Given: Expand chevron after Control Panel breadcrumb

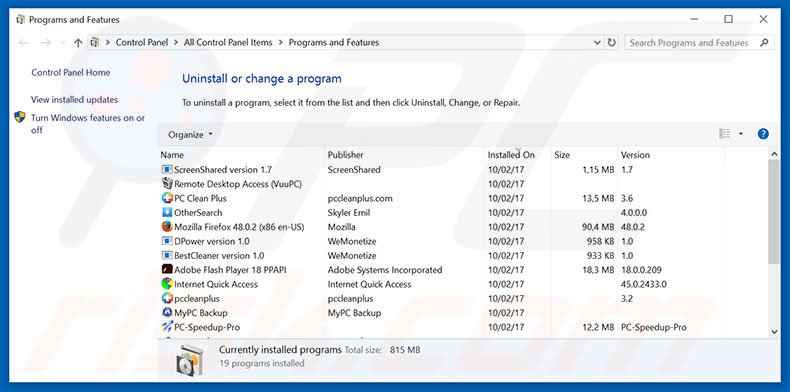Looking at the screenshot, I should pyautogui.click(x=176, y=43).
